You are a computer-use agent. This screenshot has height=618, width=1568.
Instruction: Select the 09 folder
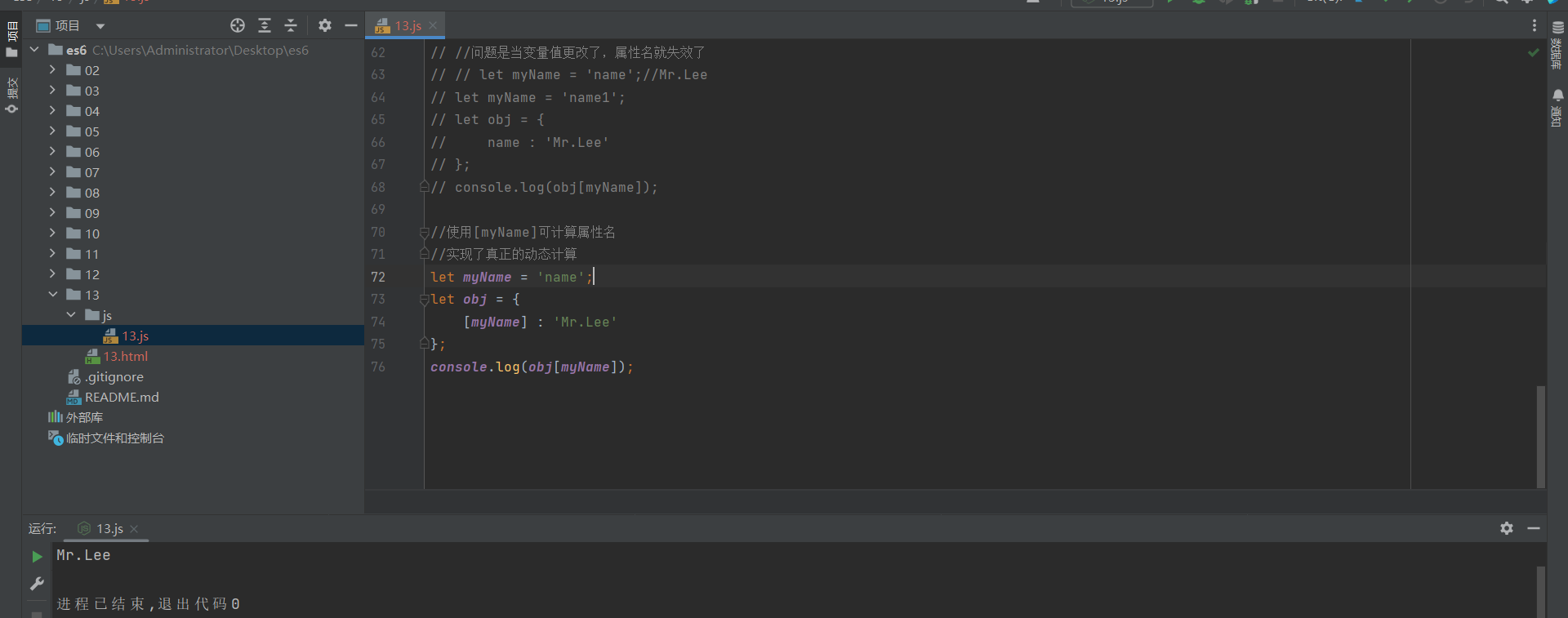pyautogui.click(x=83, y=213)
